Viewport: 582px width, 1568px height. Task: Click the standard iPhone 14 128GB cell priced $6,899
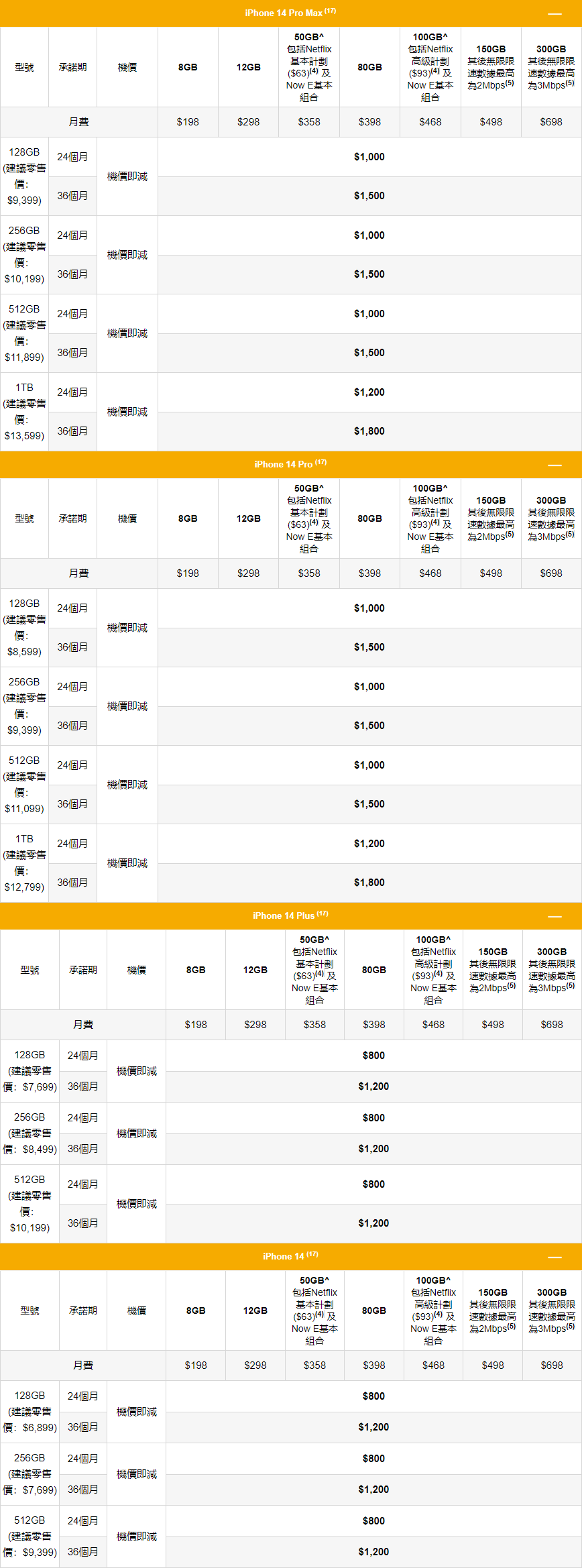click(x=30, y=1412)
